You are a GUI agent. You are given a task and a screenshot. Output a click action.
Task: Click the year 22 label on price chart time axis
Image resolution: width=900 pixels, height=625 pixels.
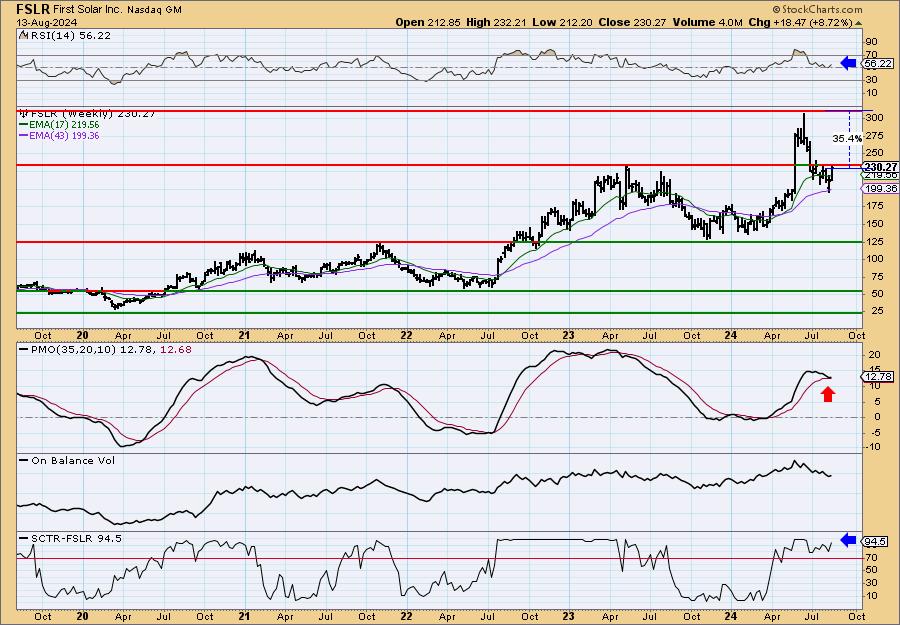coord(405,335)
